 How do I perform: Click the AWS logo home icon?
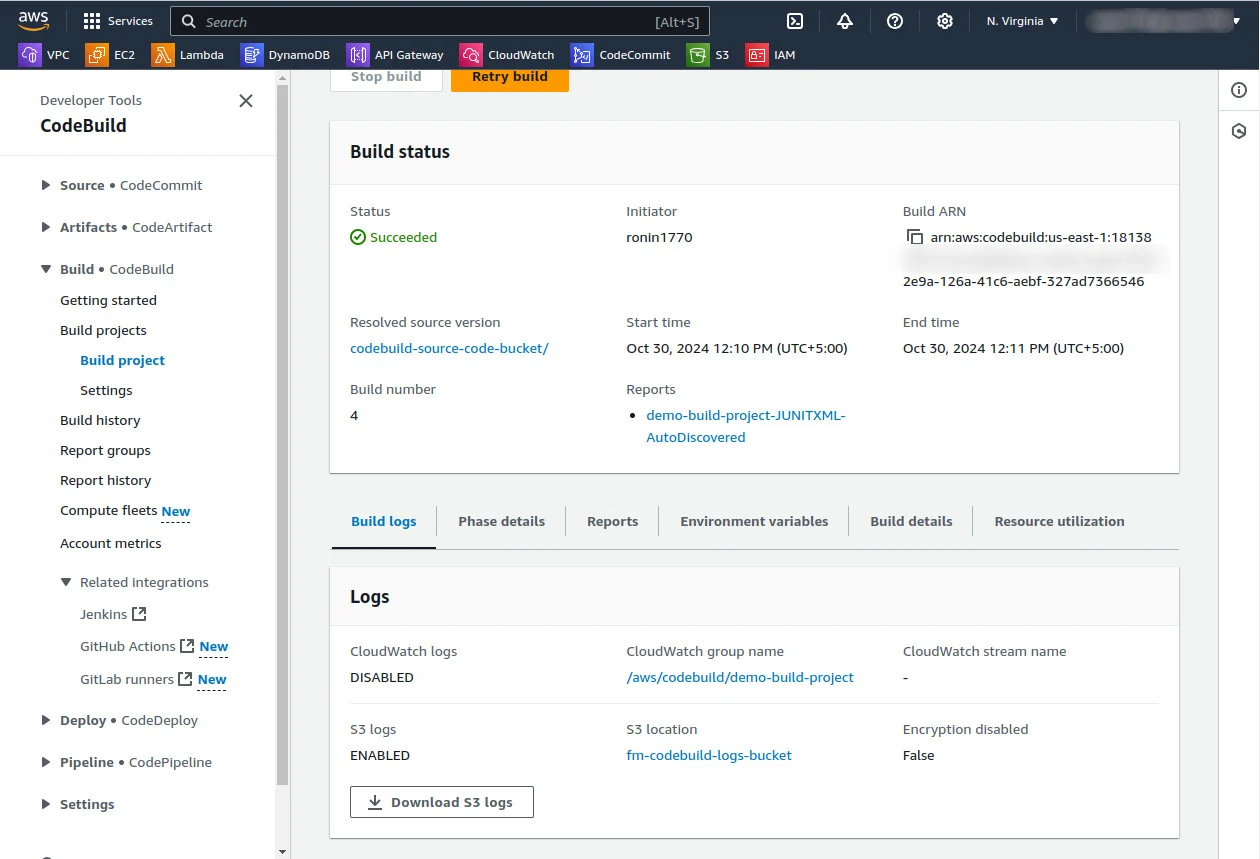pos(33,21)
